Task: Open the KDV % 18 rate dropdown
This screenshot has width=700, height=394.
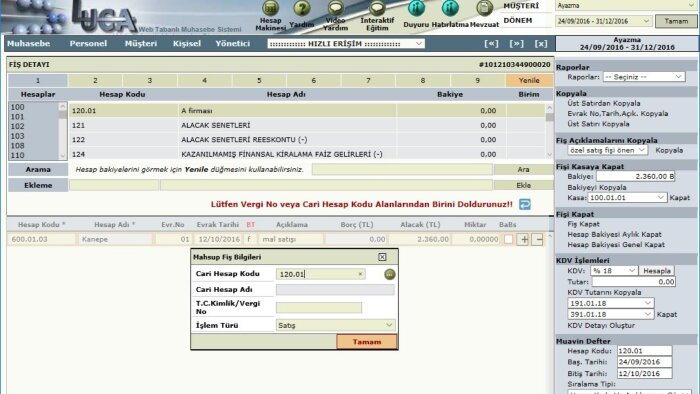Action: pyautogui.click(x=614, y=271)
